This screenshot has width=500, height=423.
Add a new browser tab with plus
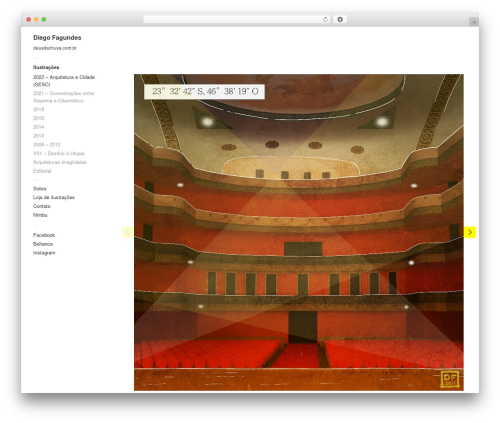point(474,22)
